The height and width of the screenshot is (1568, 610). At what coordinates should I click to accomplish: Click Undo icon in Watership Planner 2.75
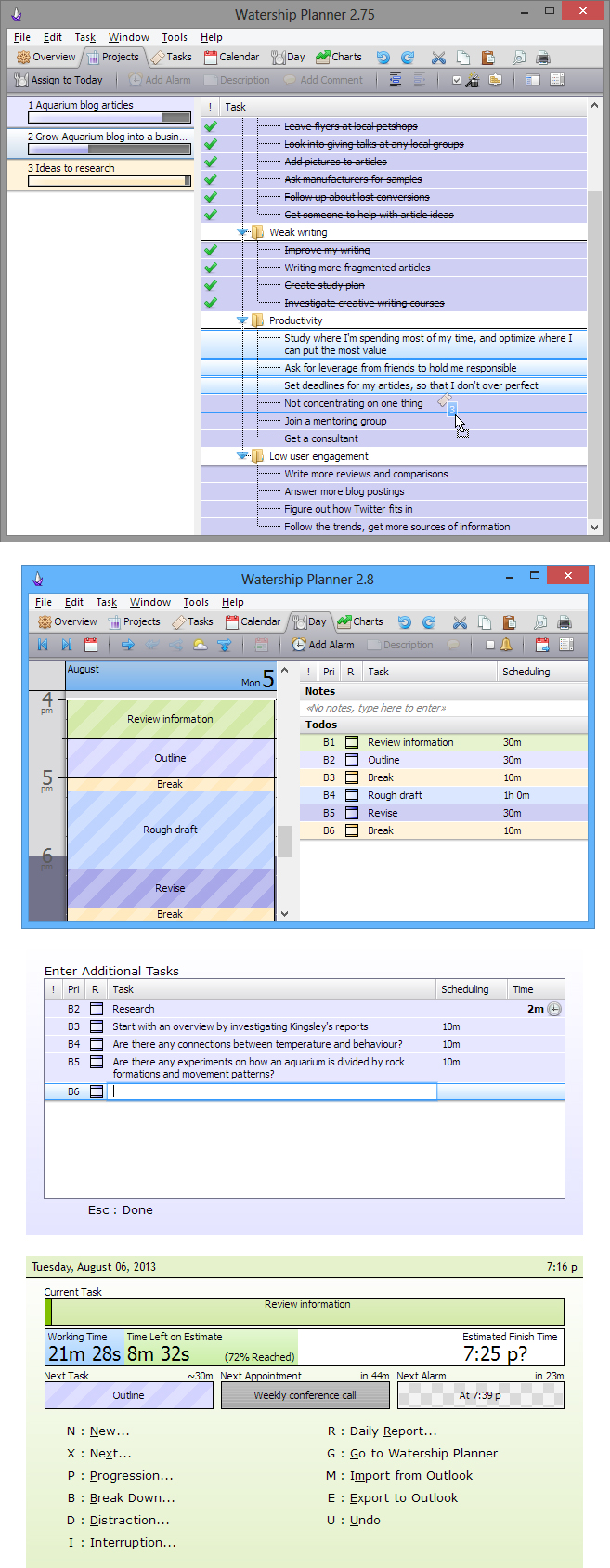click(383, 57)
